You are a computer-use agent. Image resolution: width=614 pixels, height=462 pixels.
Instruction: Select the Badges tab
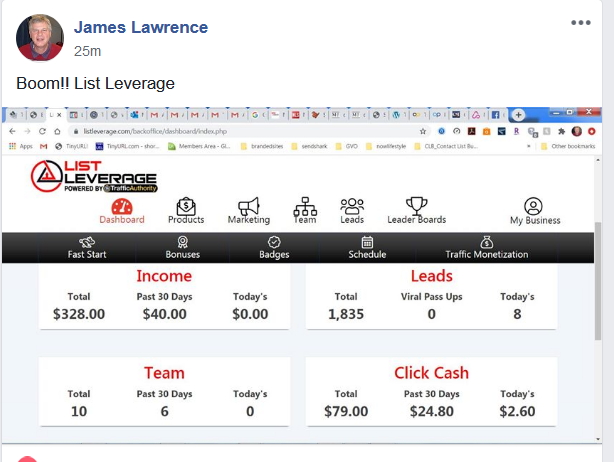[x=274, y=248]
